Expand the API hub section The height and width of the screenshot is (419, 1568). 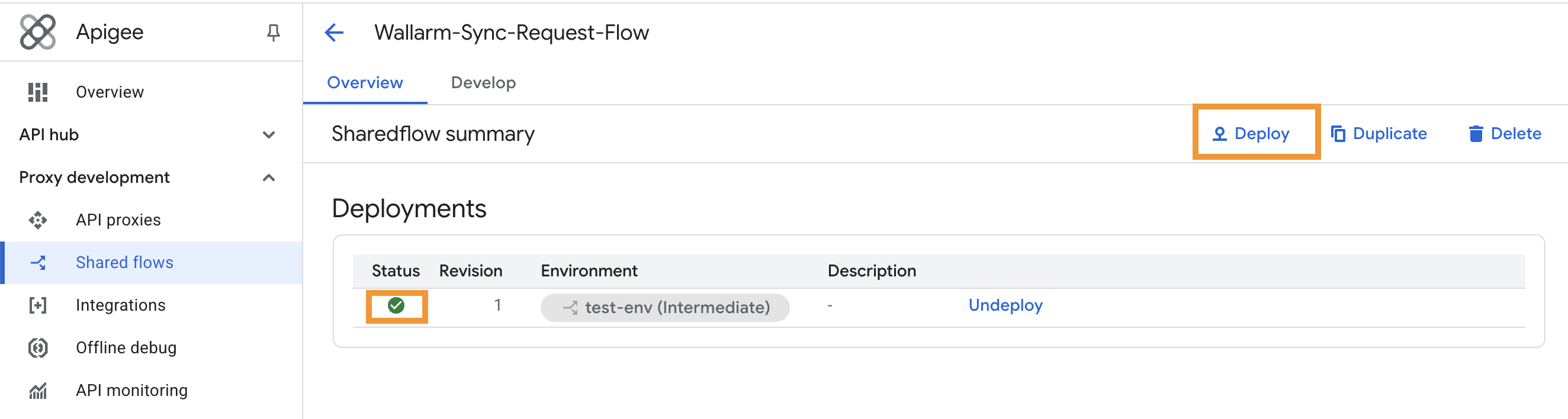pyautogui.click(x=269, y=134)
